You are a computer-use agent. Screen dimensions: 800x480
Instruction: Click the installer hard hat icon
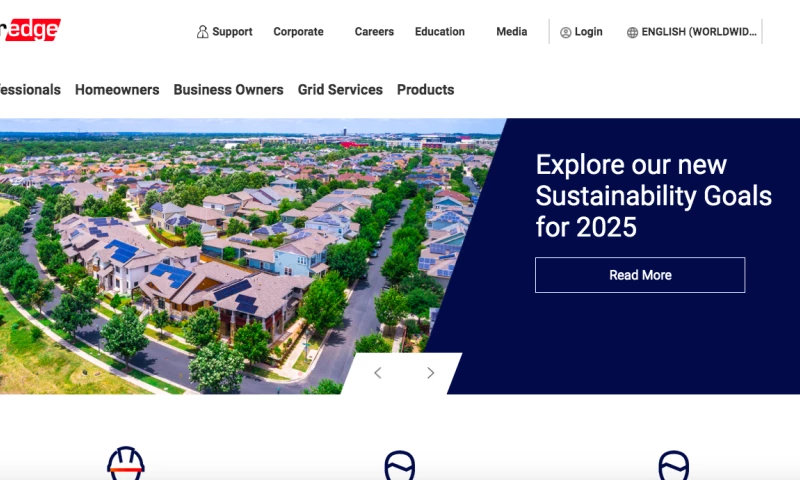[x=126, y=463]
